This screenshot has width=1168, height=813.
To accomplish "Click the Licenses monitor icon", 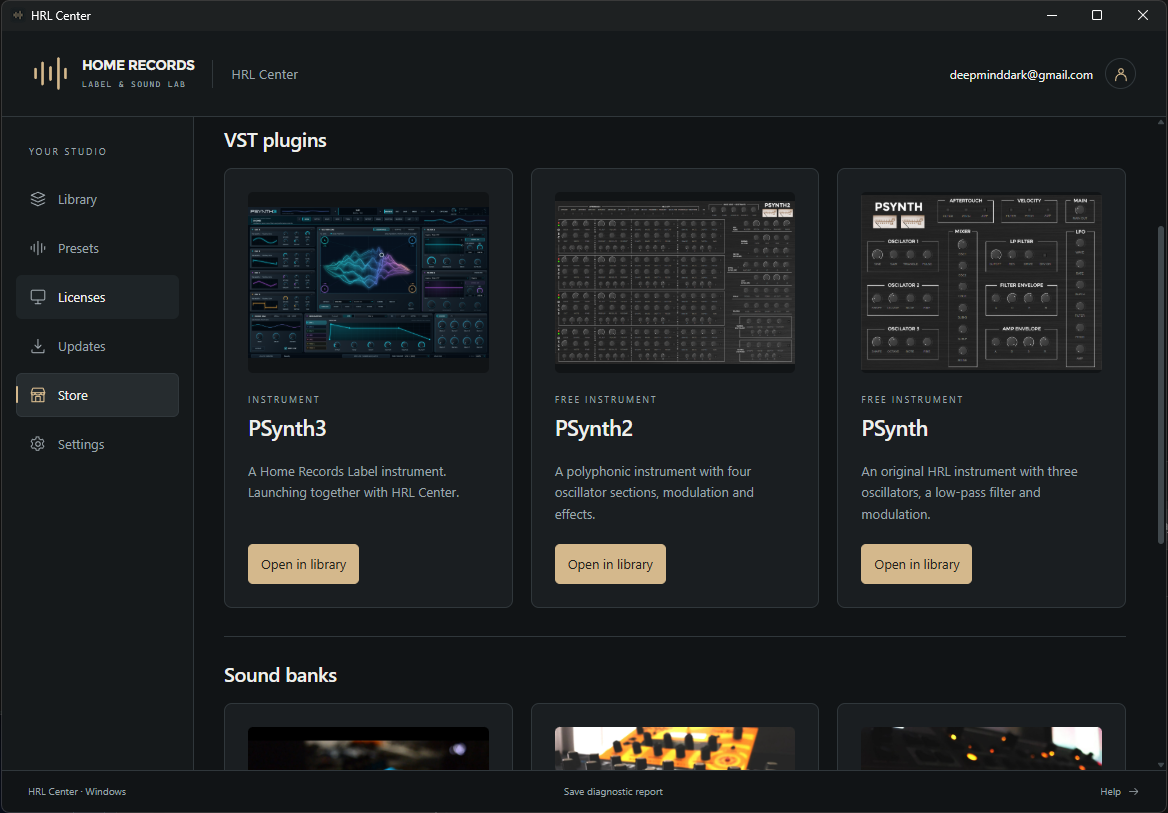I will tap(37, 297).
